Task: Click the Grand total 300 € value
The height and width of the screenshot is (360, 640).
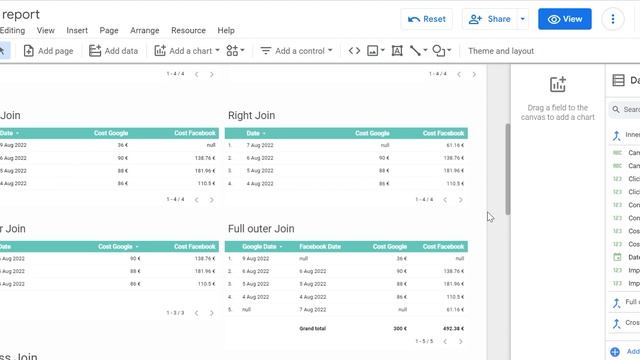Action: (400, 329)
